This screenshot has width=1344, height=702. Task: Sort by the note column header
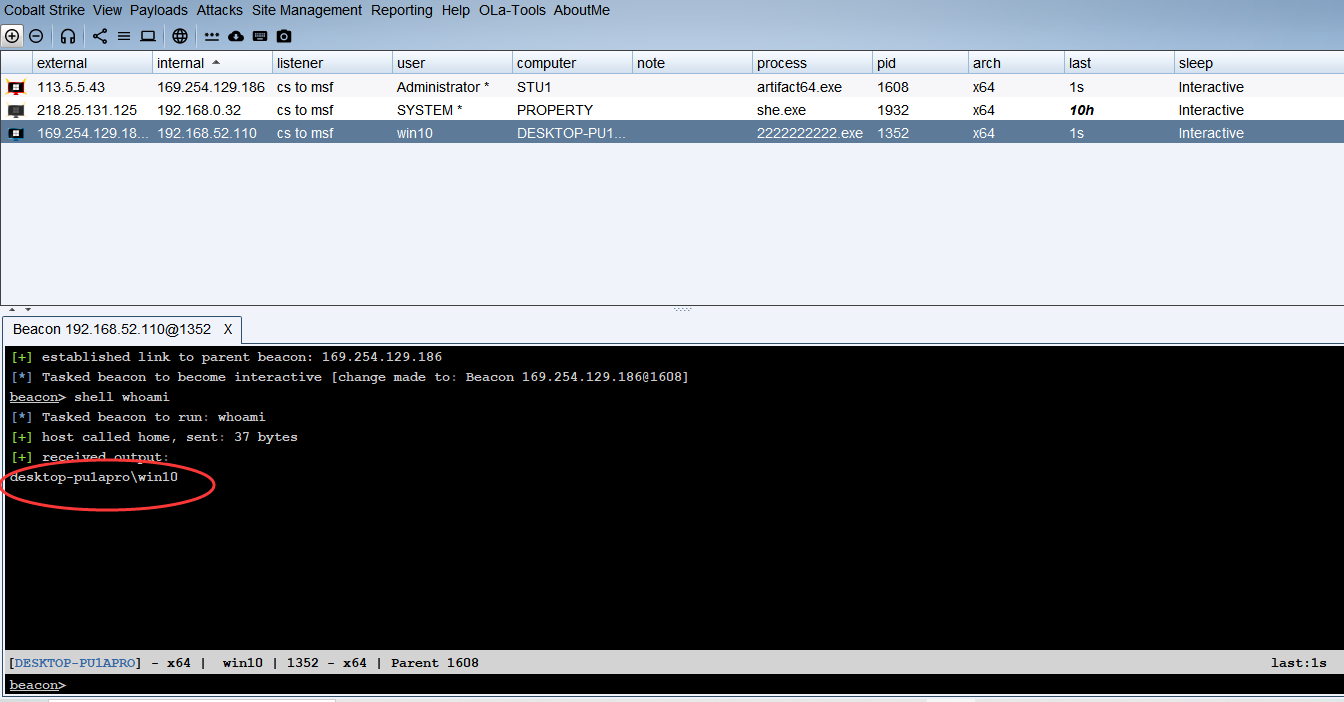pos(692,63)
